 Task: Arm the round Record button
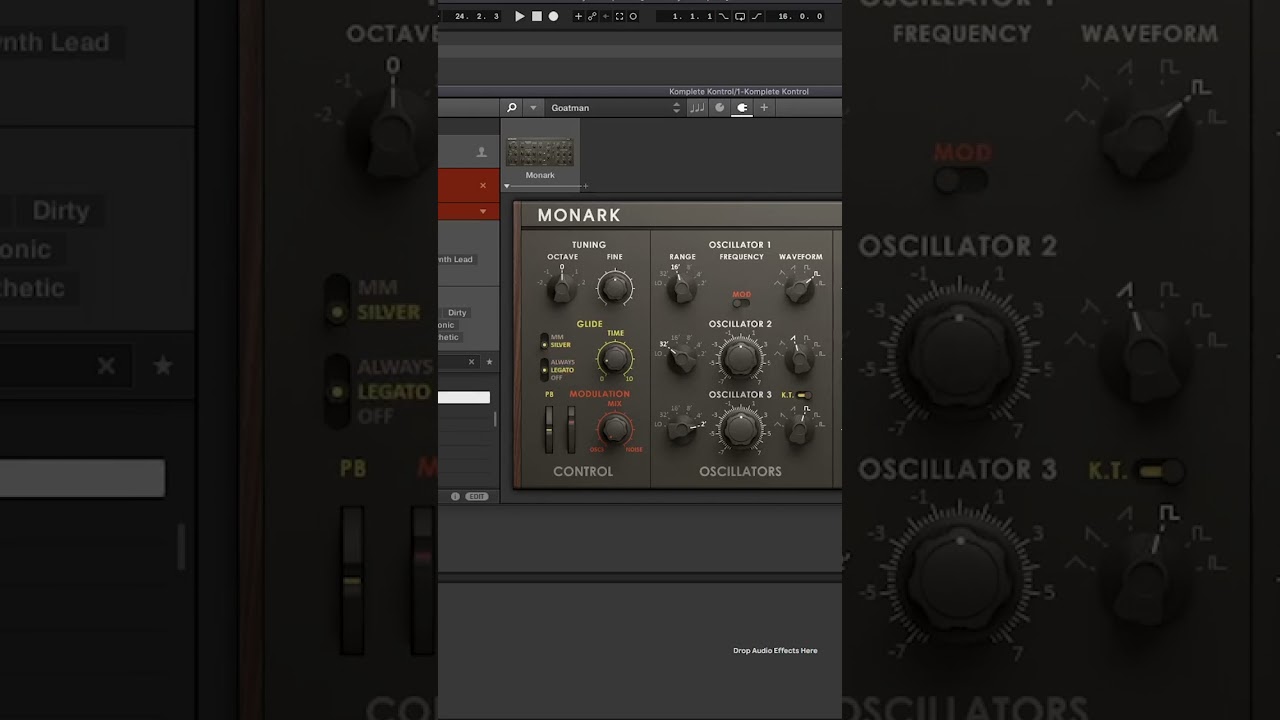[x=553, y=16]
